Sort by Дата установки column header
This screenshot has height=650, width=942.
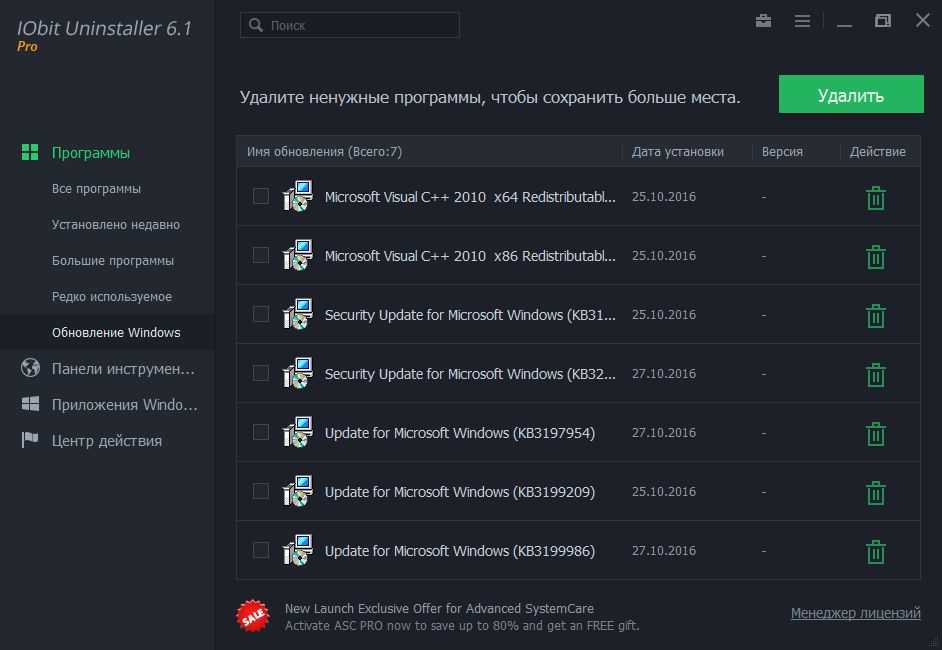click(x=677, y=151)
